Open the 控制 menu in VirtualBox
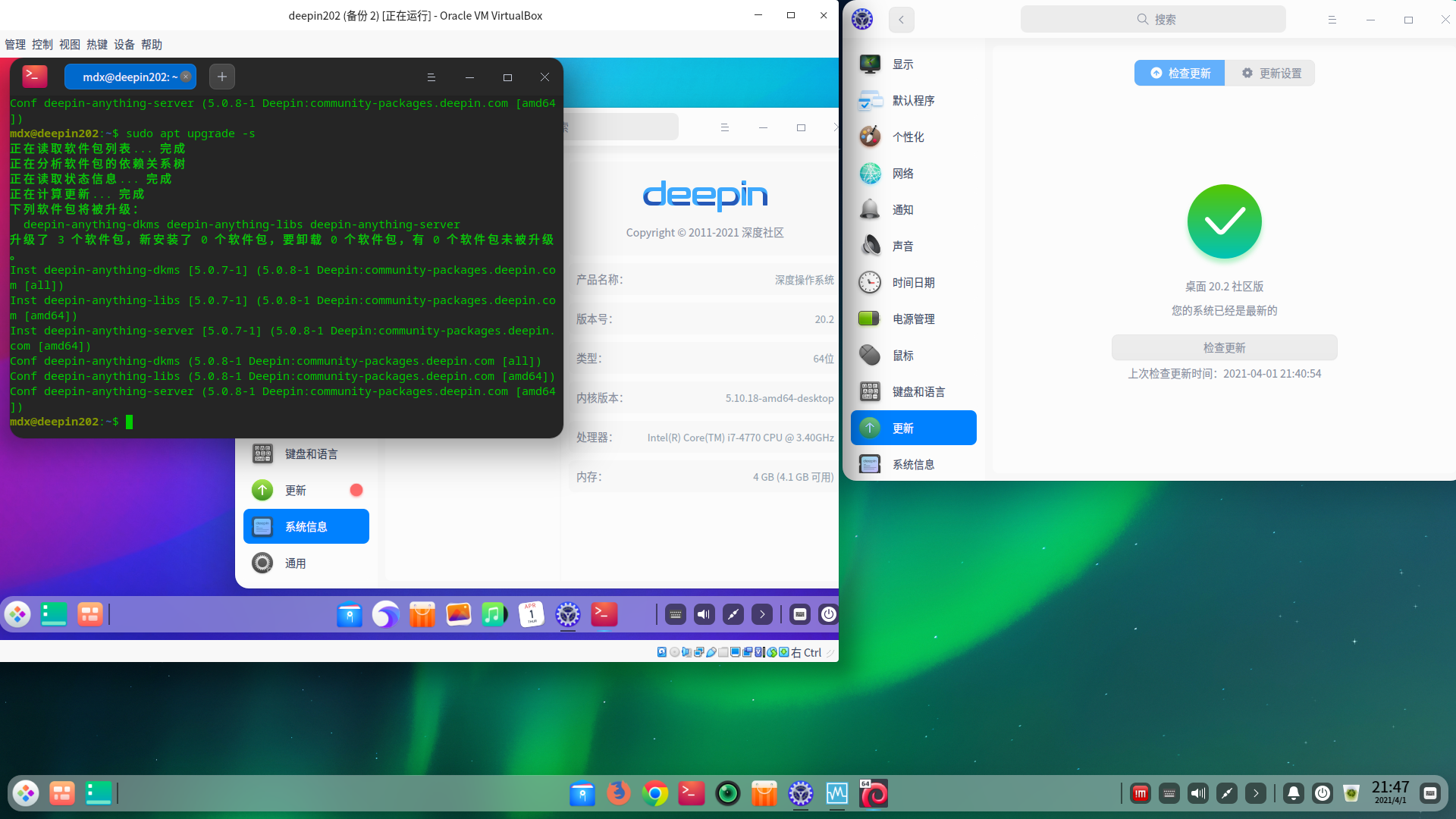The image size is (1456, 819). pos(42,45)
